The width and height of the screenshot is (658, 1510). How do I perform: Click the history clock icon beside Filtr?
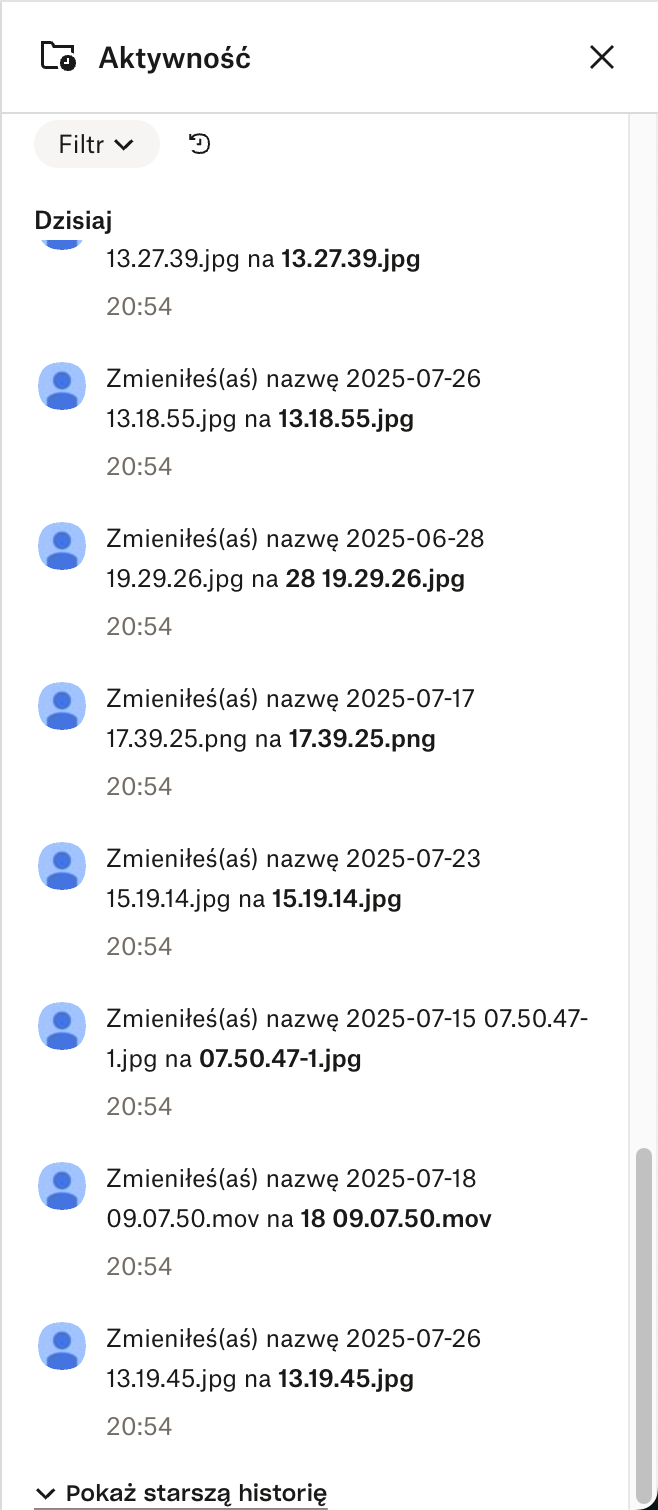click(x=200, y=144)
